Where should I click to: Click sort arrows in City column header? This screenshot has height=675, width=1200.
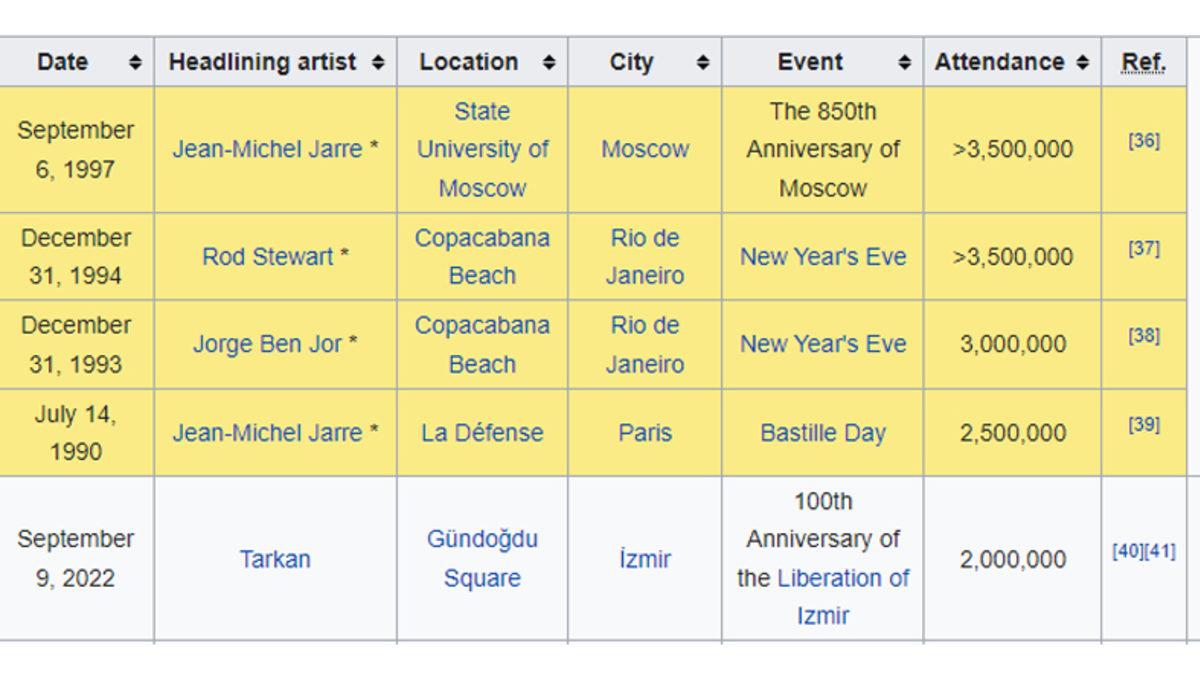(703, 62)
